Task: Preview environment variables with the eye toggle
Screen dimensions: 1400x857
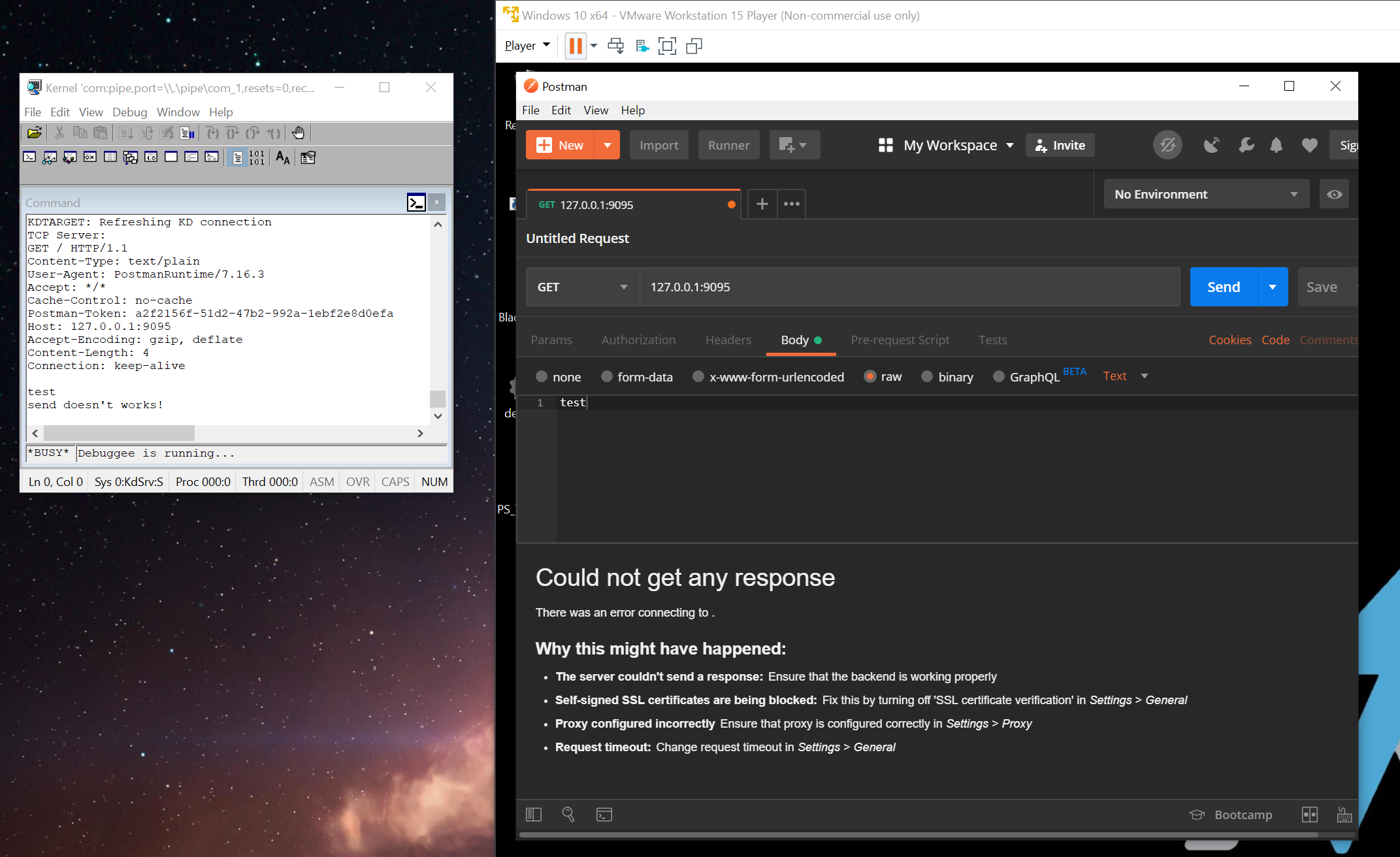Action: [x=1334, y=193]
